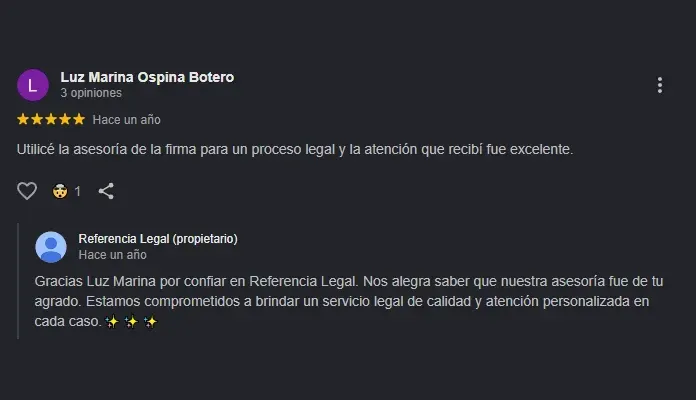Open the three-dot review options menu
Image resolution: width=696 pixels, height=400 pixels.
pyautogui.click(x=660, y=85)
